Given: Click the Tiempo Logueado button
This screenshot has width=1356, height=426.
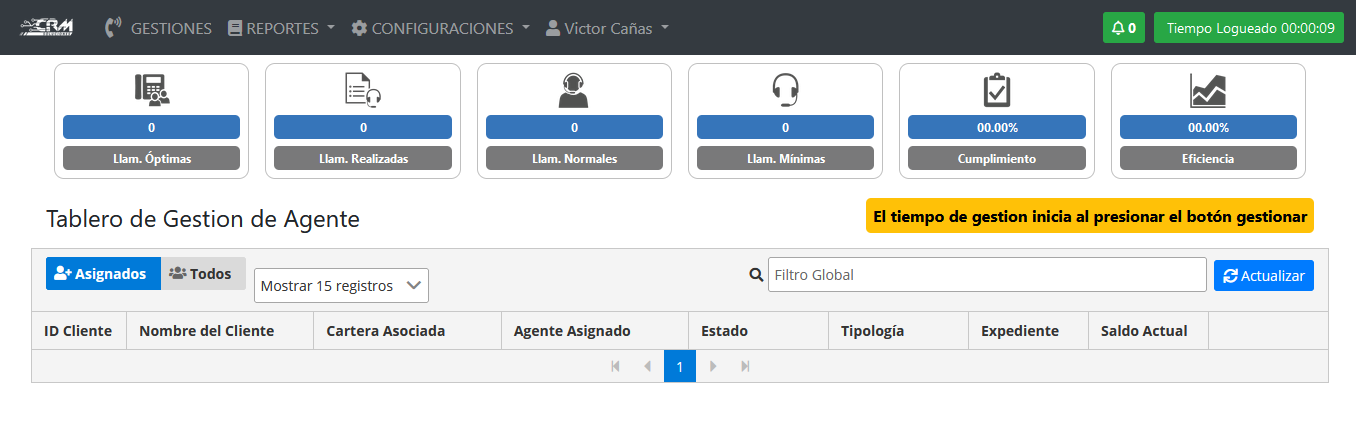Looking at the screenshot, I should [1250, 28].
